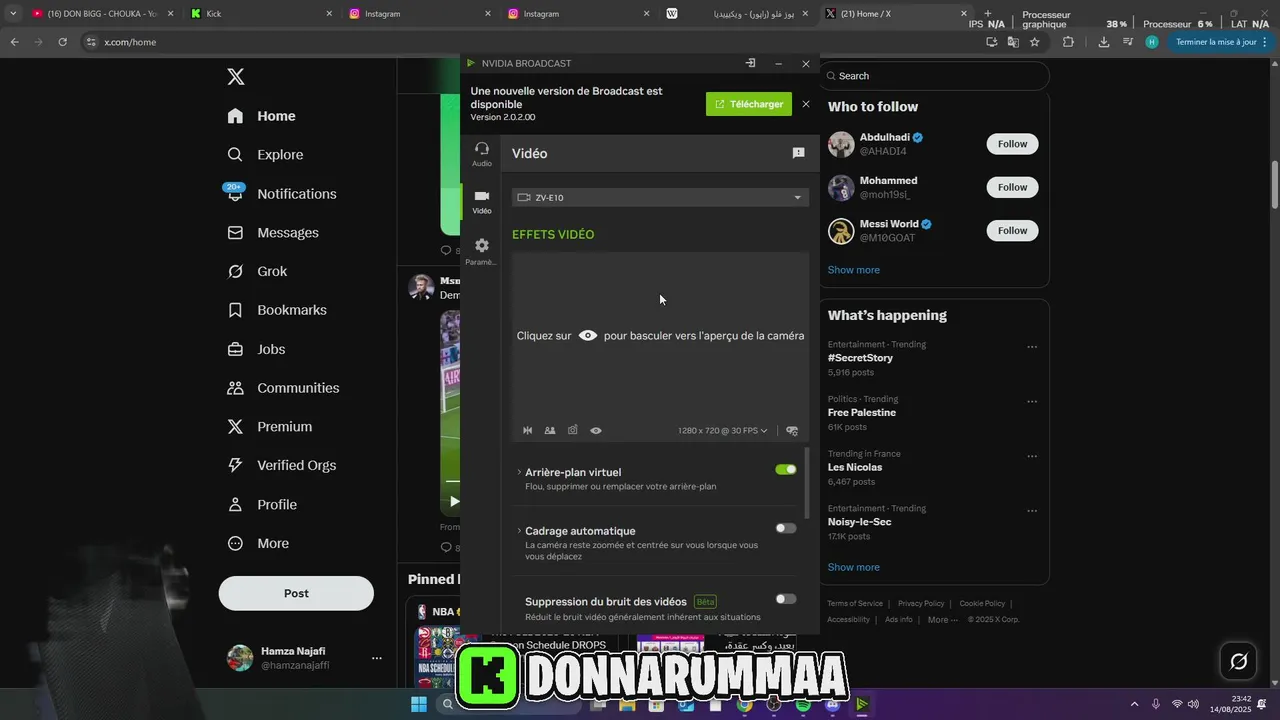
Task: Open browser extensions puzzle icon
Action: click(x=1068, y=42)
